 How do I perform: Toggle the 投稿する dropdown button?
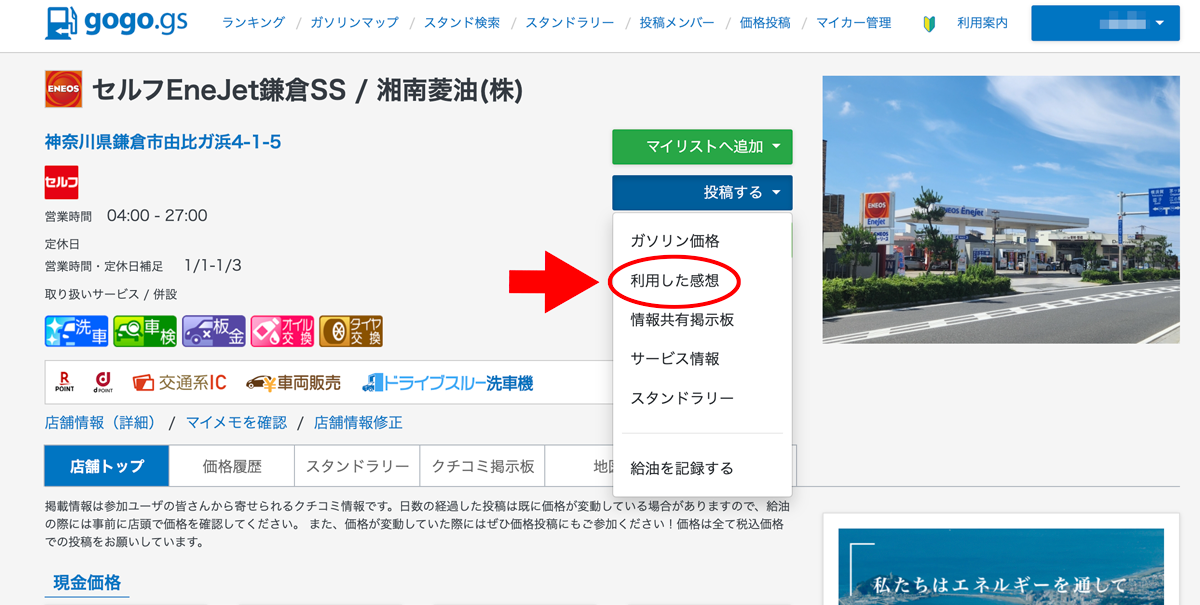pyautogui.click(x=702, y=192)
